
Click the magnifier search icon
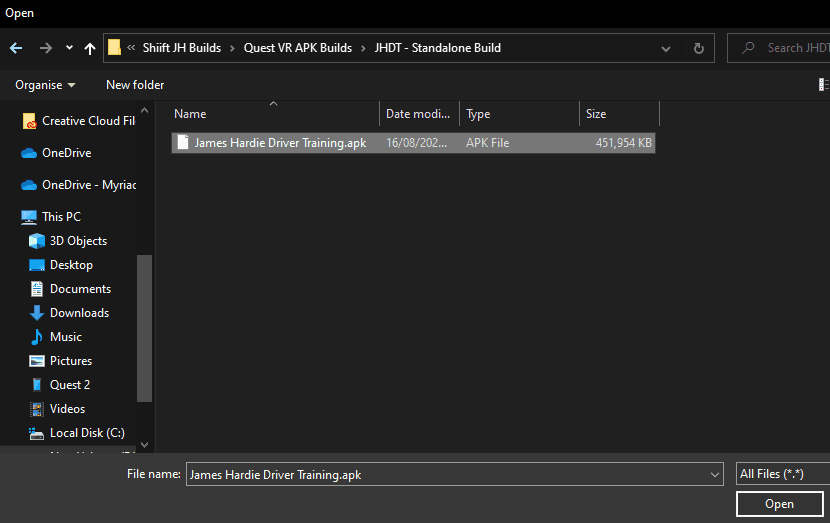748,48
